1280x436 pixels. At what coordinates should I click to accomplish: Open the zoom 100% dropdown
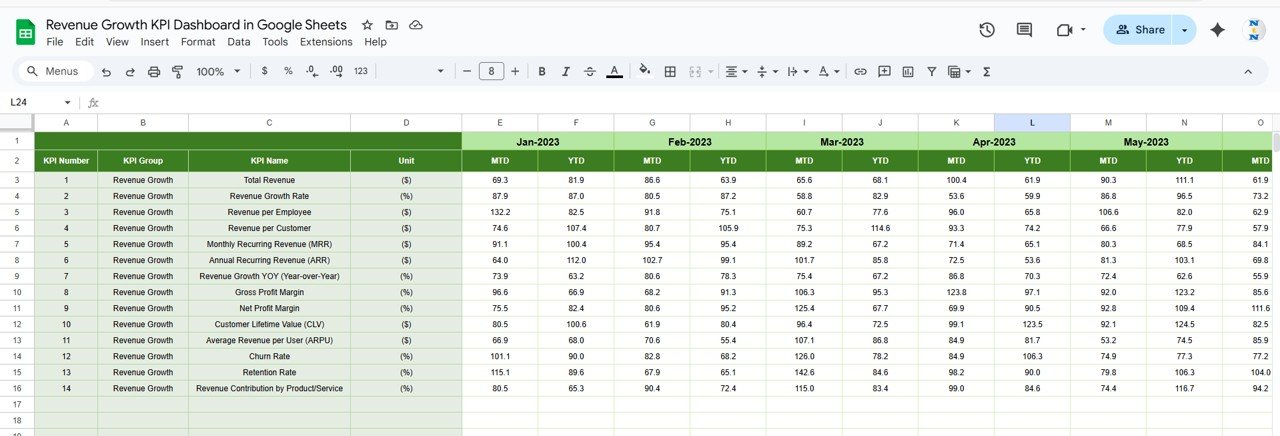[x=218, y=72]
